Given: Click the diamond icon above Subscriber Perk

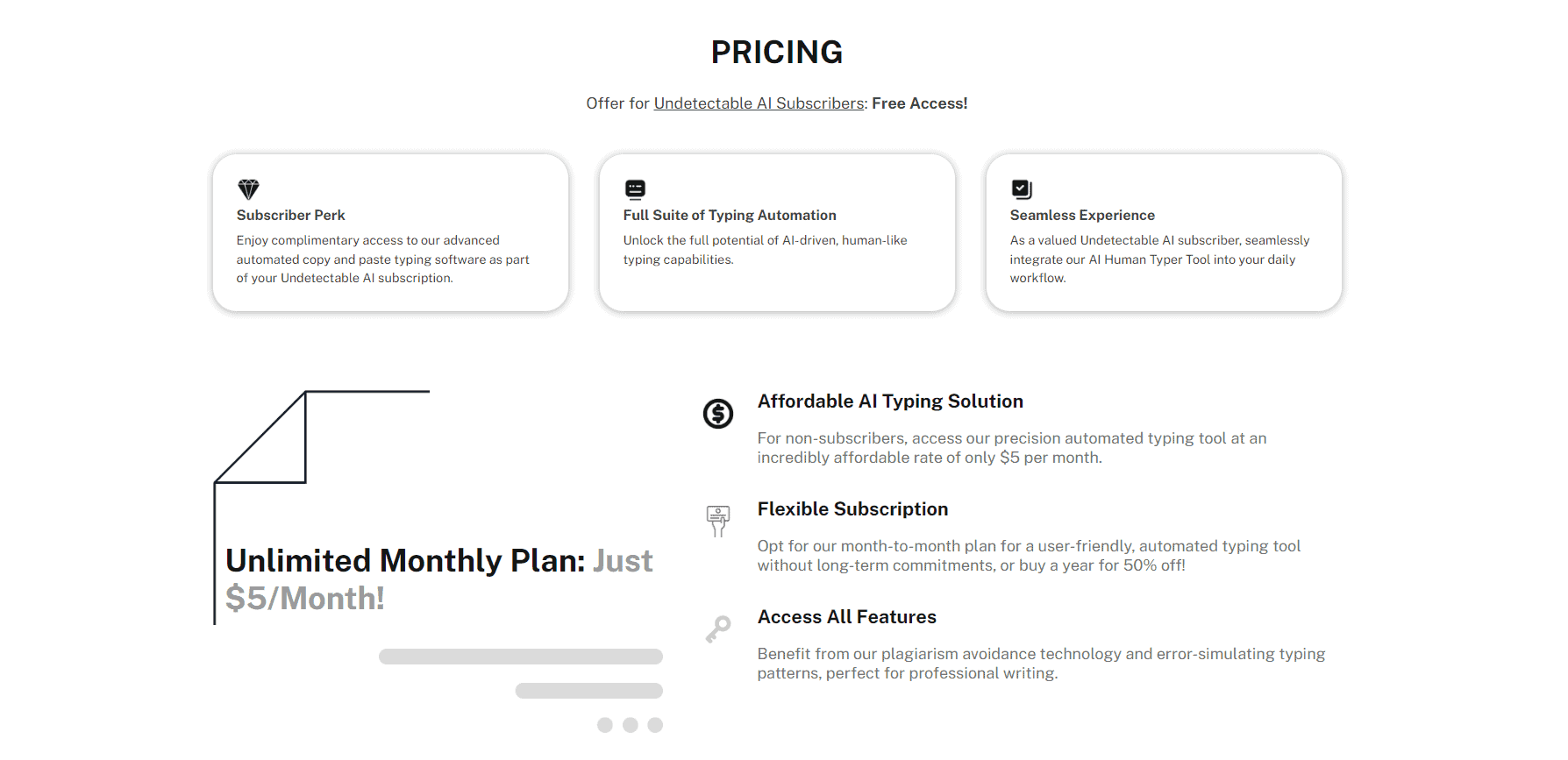Looking at the screenshot, I should click(x=248, y=189).
